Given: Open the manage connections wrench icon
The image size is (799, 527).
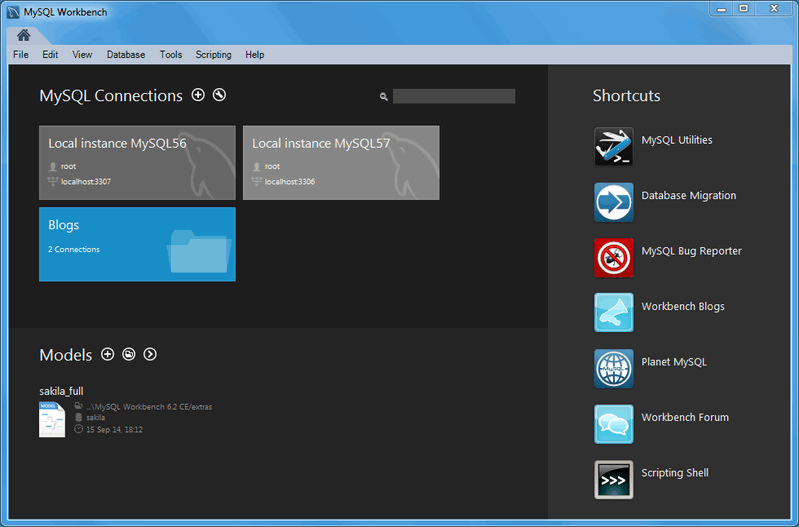Looking at the screenshot, I should 220,95.
